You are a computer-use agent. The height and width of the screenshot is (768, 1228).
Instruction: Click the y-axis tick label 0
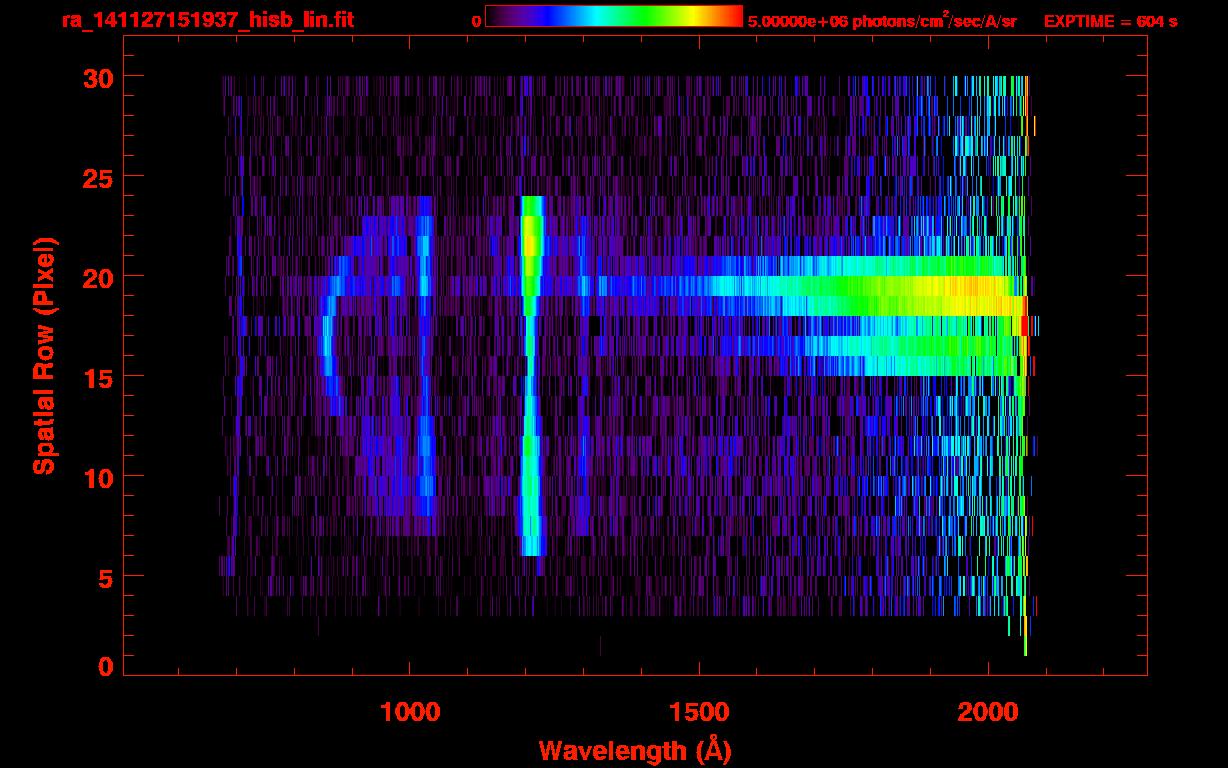pos(103,667)
